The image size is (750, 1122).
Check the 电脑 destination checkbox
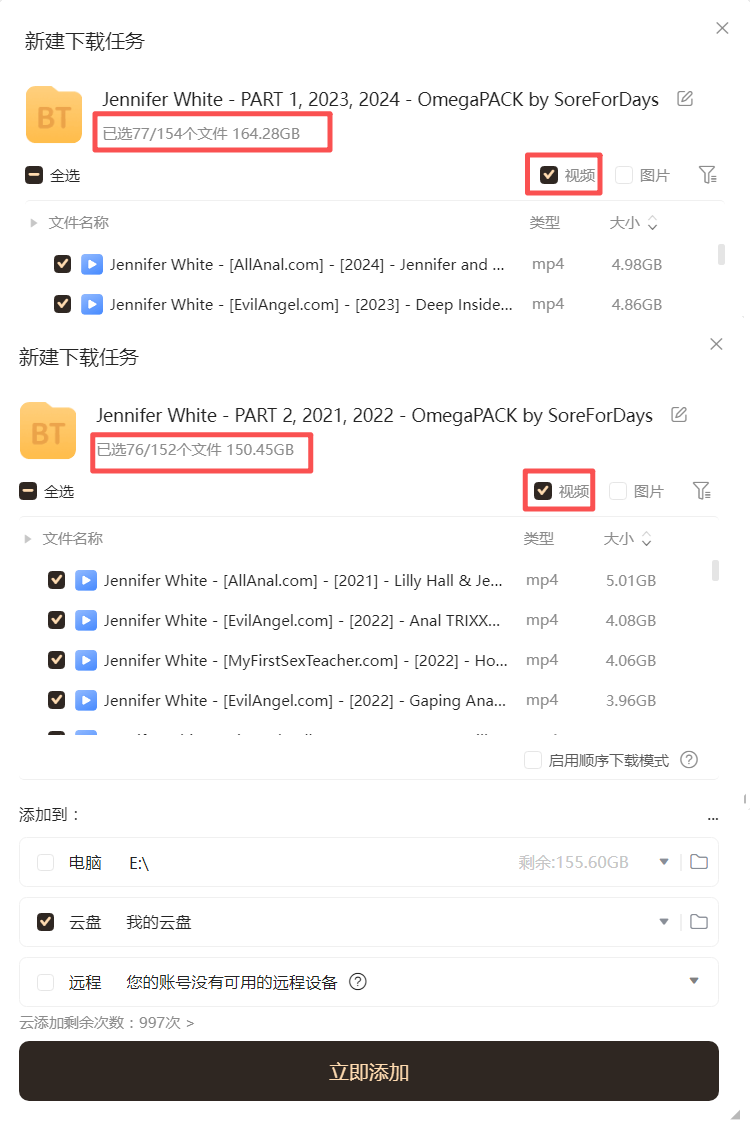pyautogui.click(x=46, y=862)
